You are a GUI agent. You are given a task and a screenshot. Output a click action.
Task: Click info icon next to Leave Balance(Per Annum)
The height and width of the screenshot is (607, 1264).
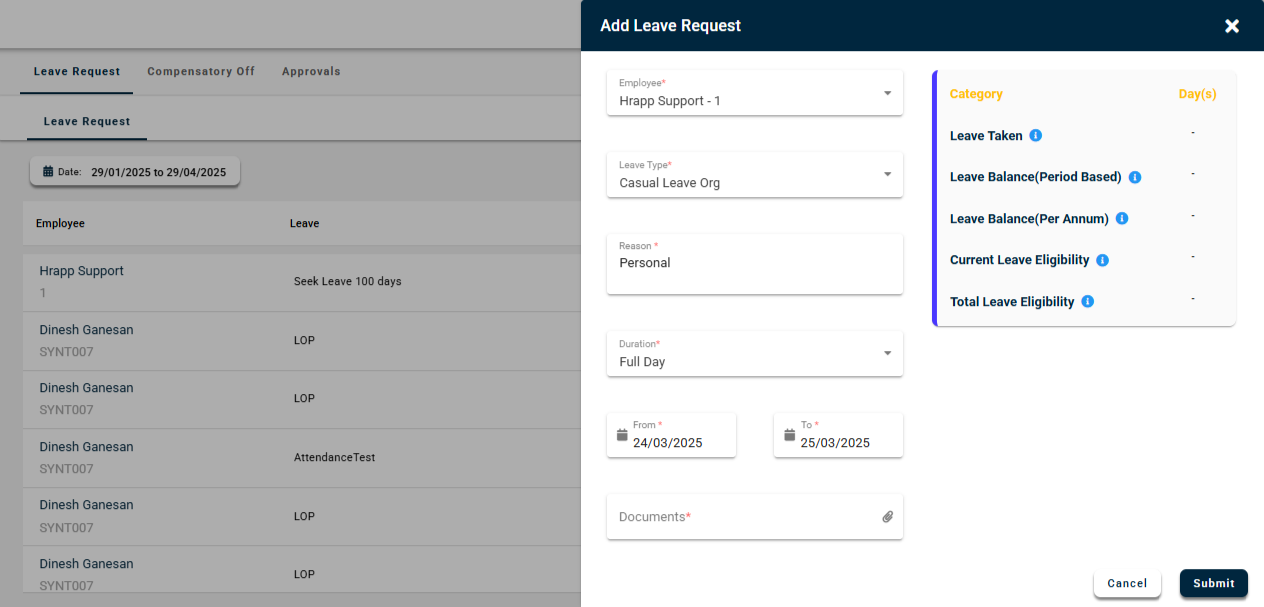point(1122,218)
